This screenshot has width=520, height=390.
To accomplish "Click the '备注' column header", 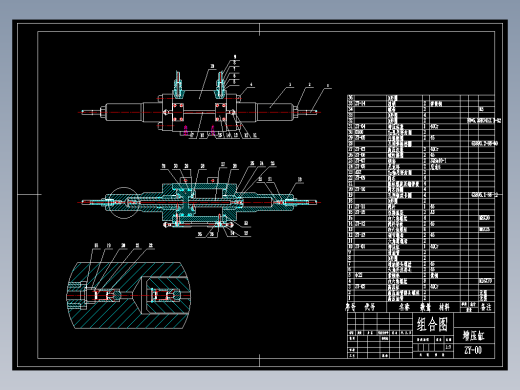I will coord(486,307).
